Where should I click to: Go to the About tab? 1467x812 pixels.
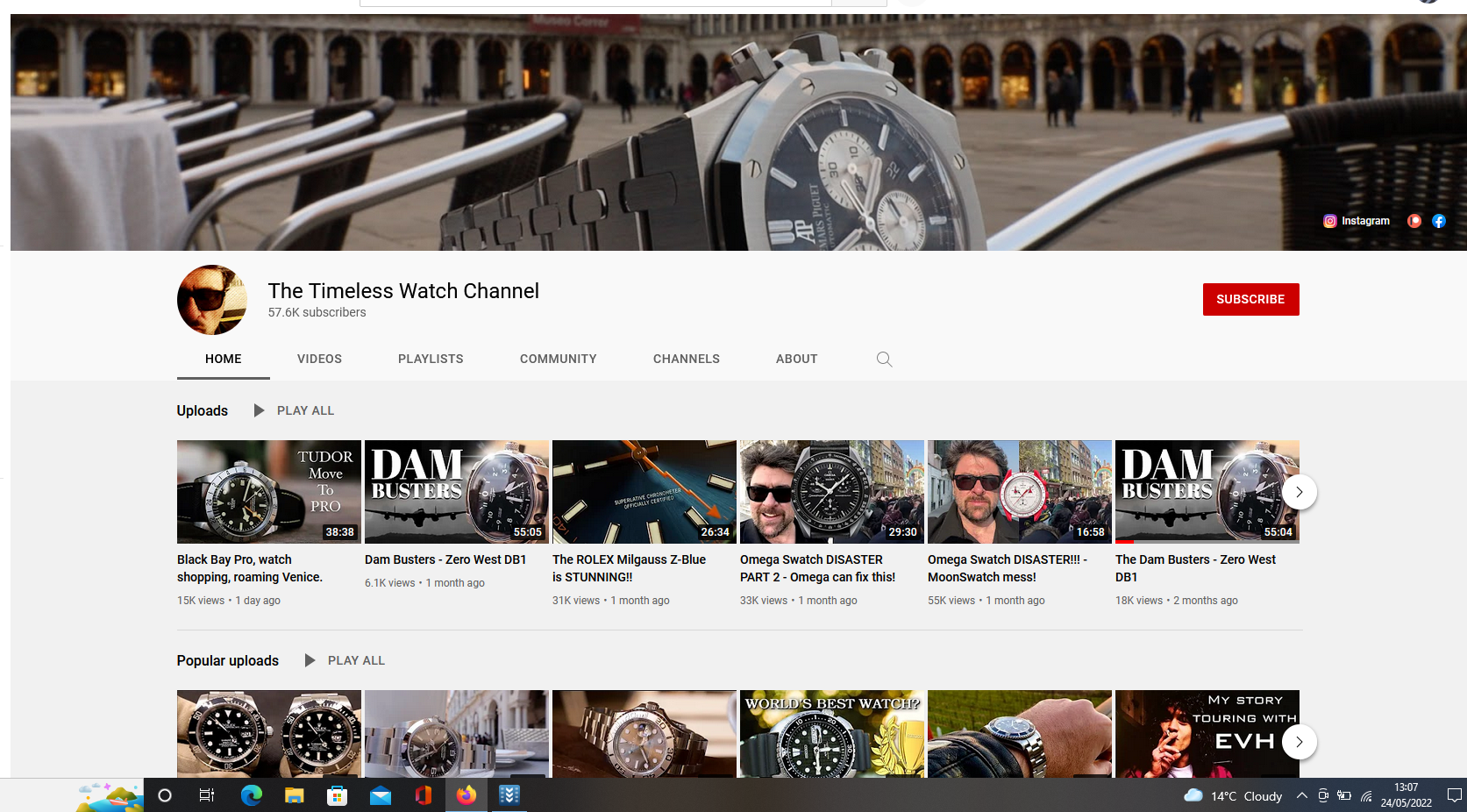[x=796, y=359]
